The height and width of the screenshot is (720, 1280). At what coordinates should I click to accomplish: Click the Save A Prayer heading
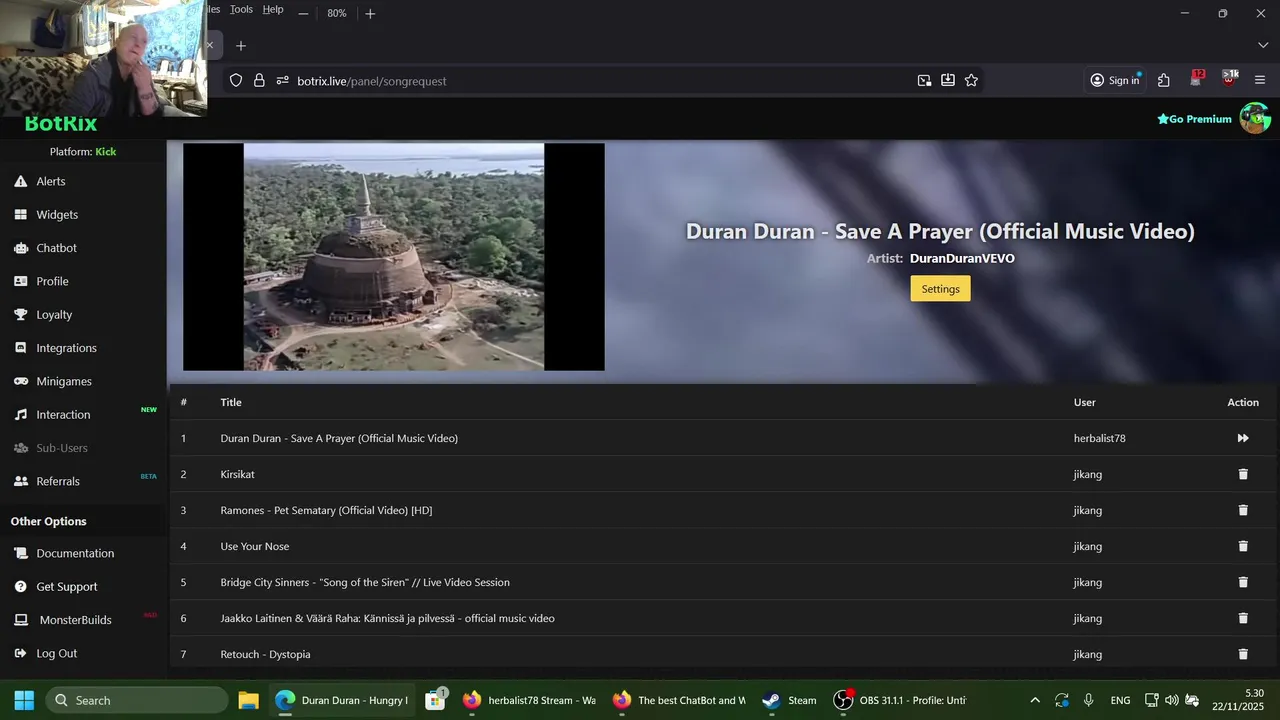[x=940, y=231]
